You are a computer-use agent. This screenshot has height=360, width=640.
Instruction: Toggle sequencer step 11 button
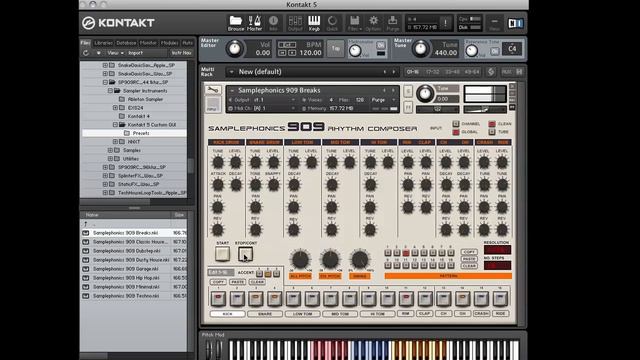coord(406,299)
